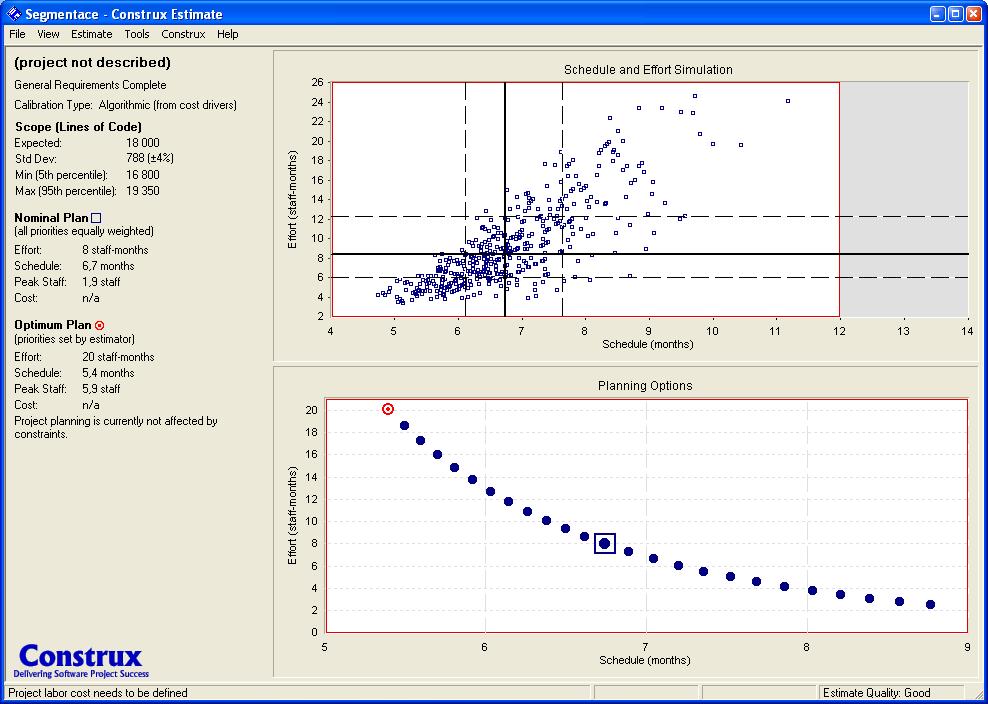
Task: Click the Segmentace app icon in the title bar
Action: coord(13,13)
